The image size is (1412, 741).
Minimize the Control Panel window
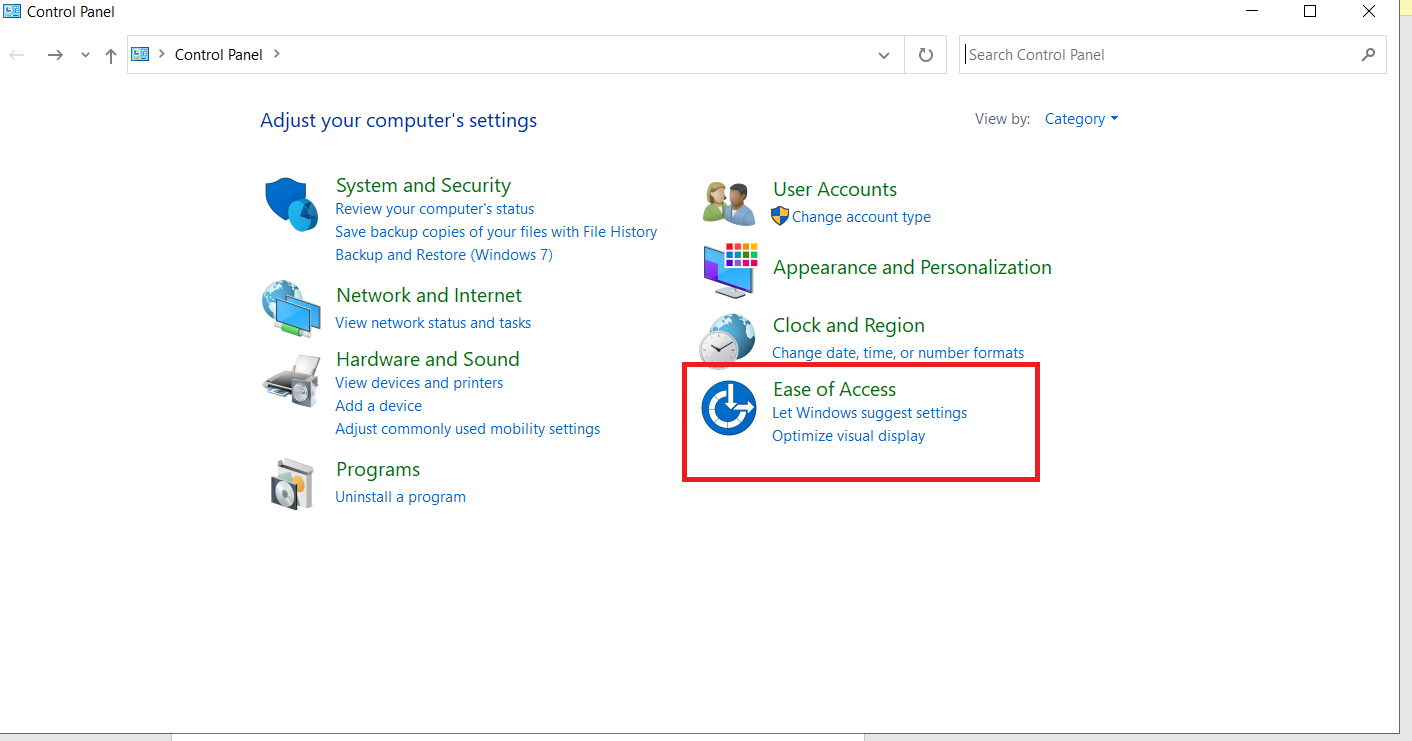[x=1250, y=12]
